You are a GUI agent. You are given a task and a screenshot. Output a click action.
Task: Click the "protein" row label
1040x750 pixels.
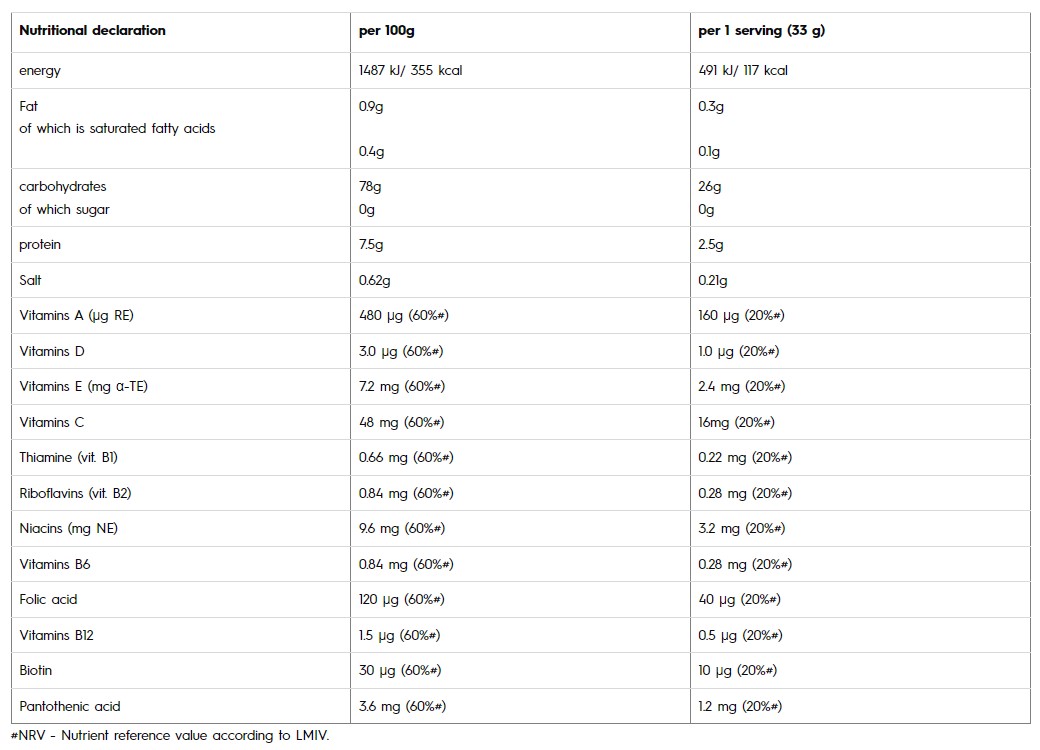coord(42,244)
